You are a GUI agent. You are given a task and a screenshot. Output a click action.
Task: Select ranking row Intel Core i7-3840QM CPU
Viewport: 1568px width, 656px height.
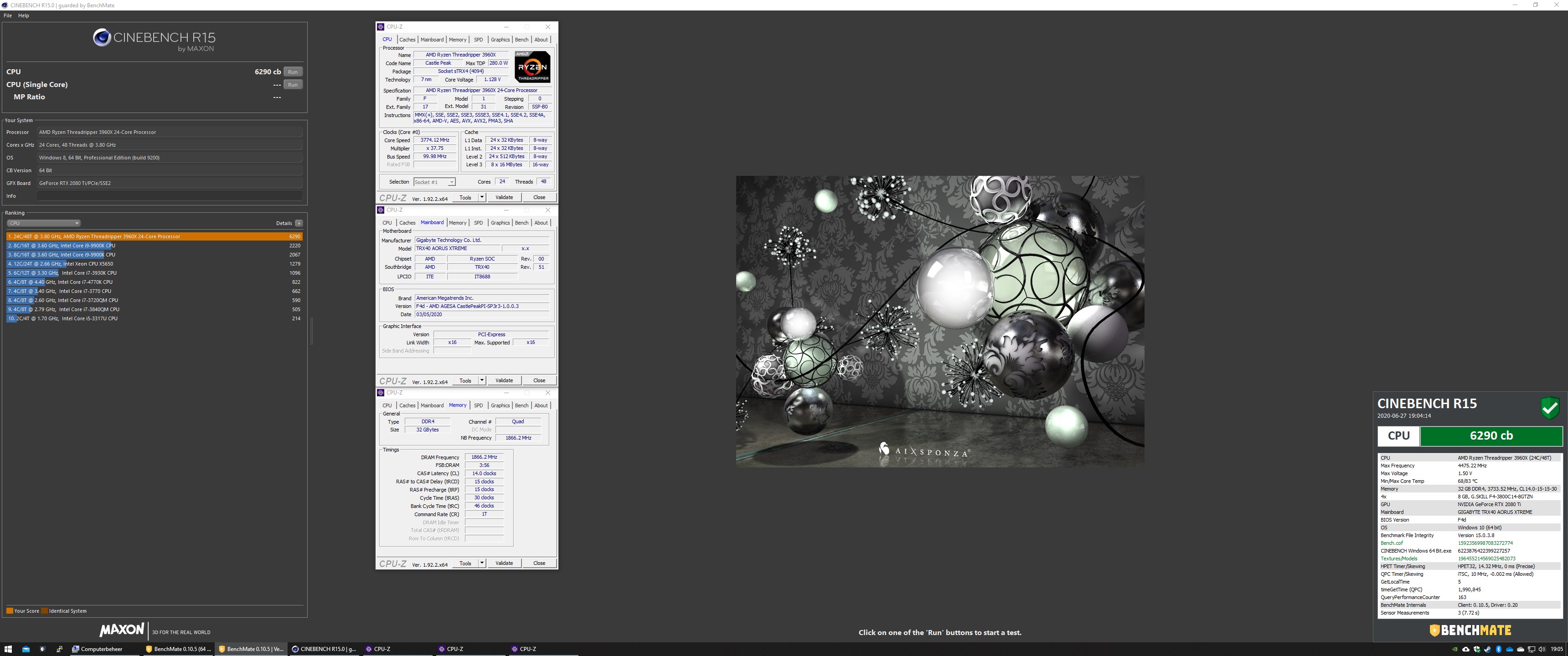pyautogui.click(x=154, y=309)
